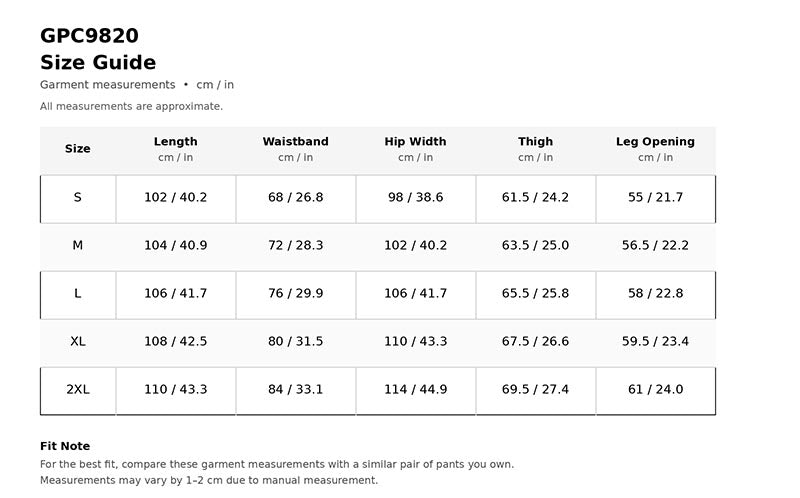This screenshot has height=498, width=800.
Task: Select the L size row label
Action: point(78,293)
